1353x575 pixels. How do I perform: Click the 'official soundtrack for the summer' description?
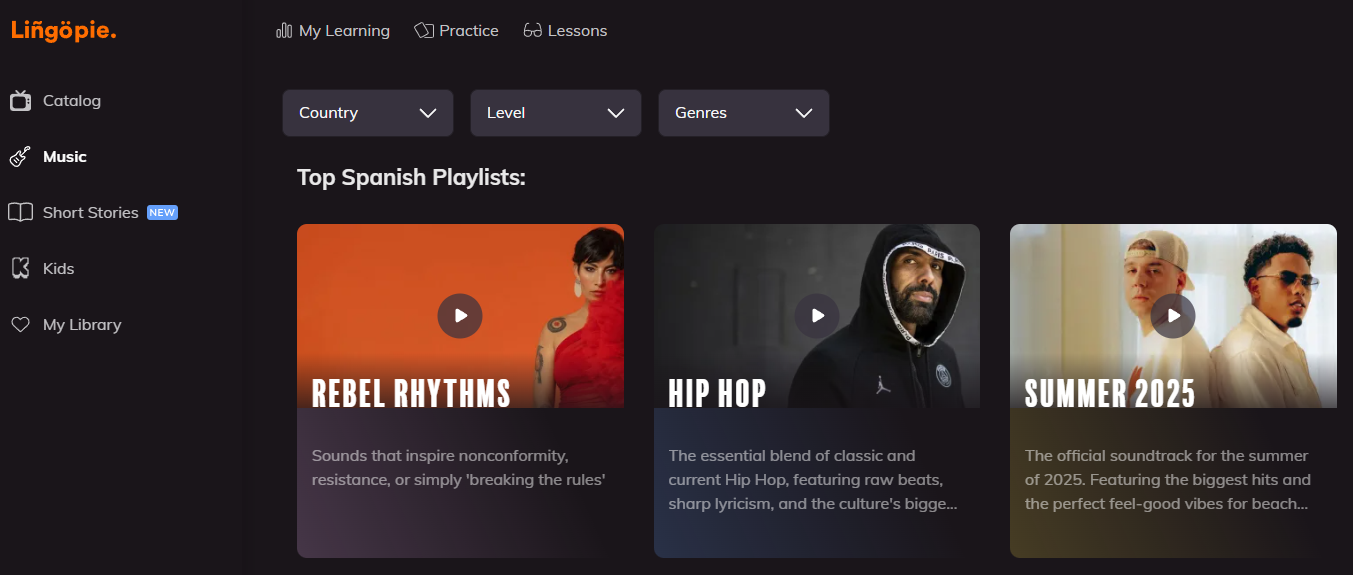coord(1168,480)
